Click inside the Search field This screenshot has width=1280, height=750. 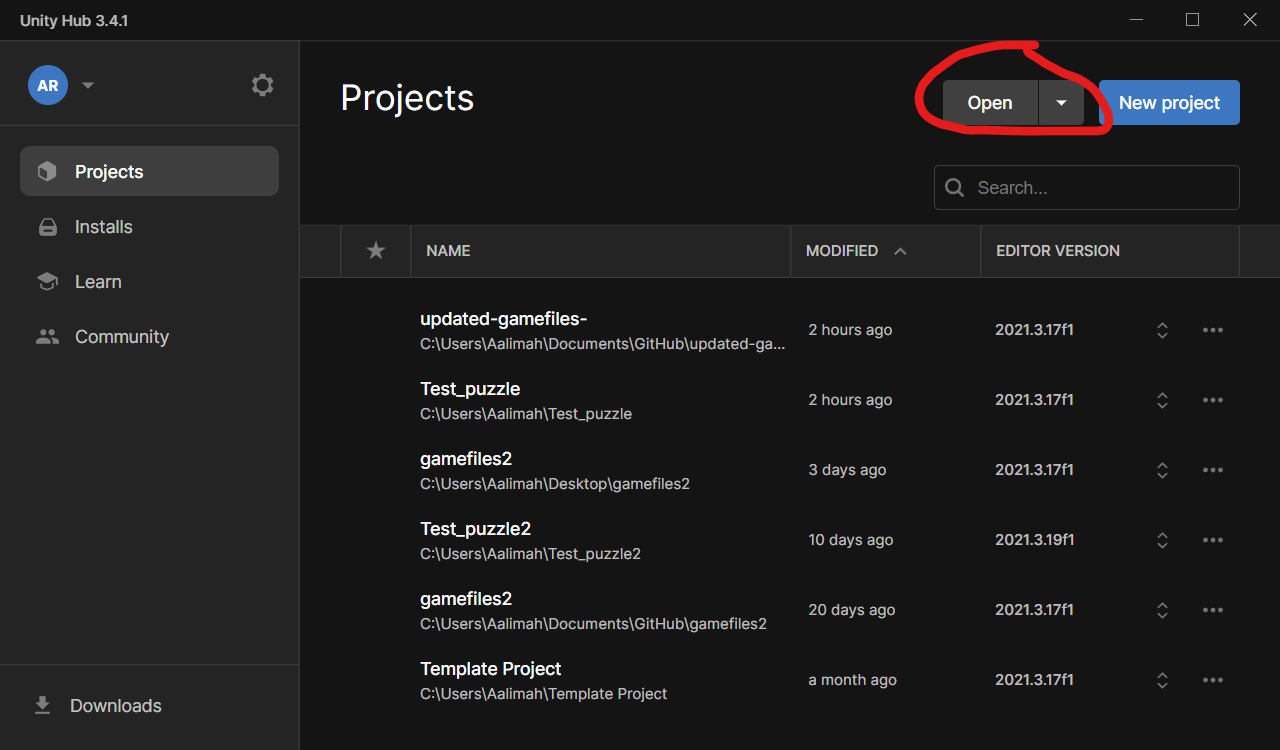coord(1086,187)
